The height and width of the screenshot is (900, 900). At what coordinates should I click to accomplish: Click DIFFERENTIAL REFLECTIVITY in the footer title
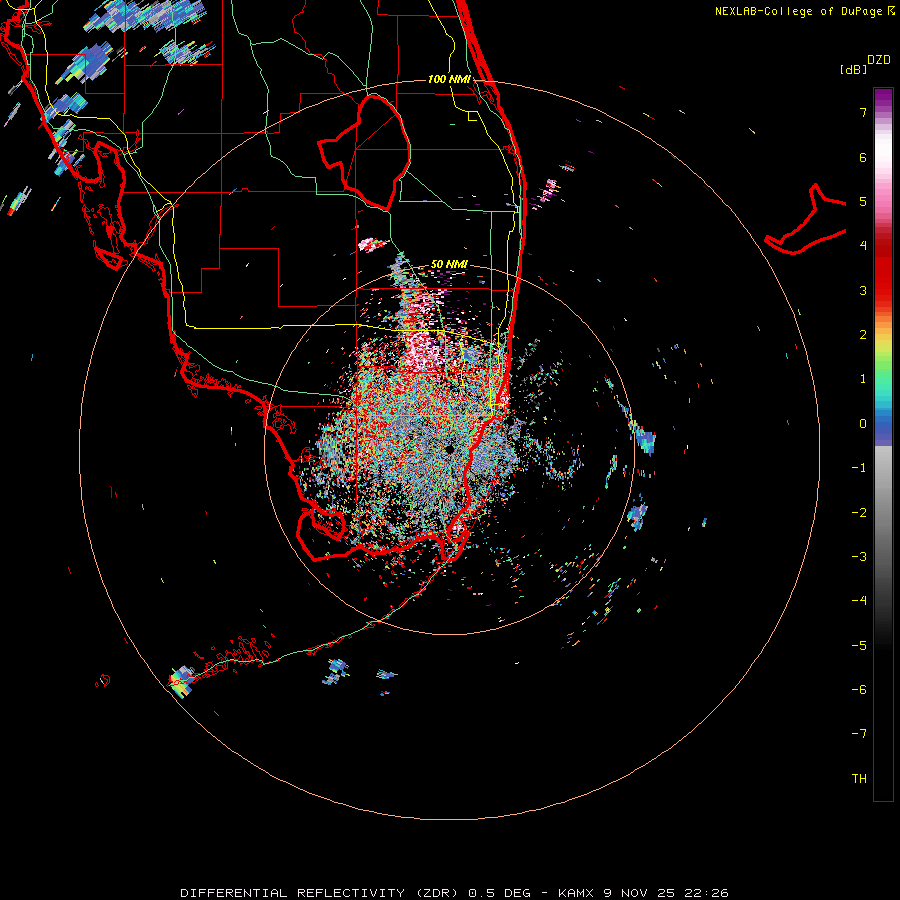(292, 893)
